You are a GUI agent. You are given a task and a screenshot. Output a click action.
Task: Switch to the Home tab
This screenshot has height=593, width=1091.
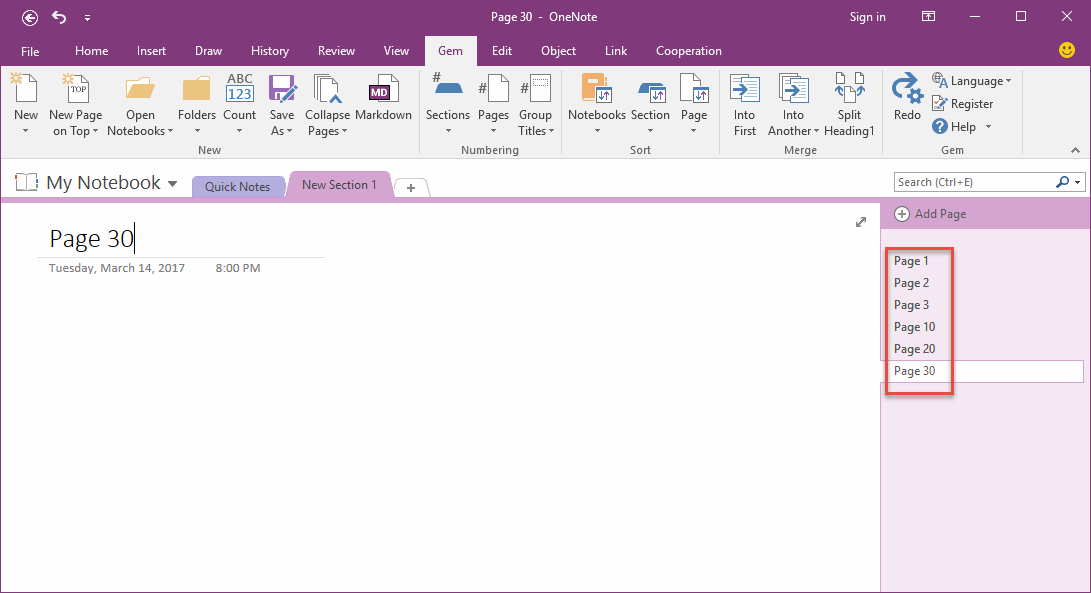(91, 51)
